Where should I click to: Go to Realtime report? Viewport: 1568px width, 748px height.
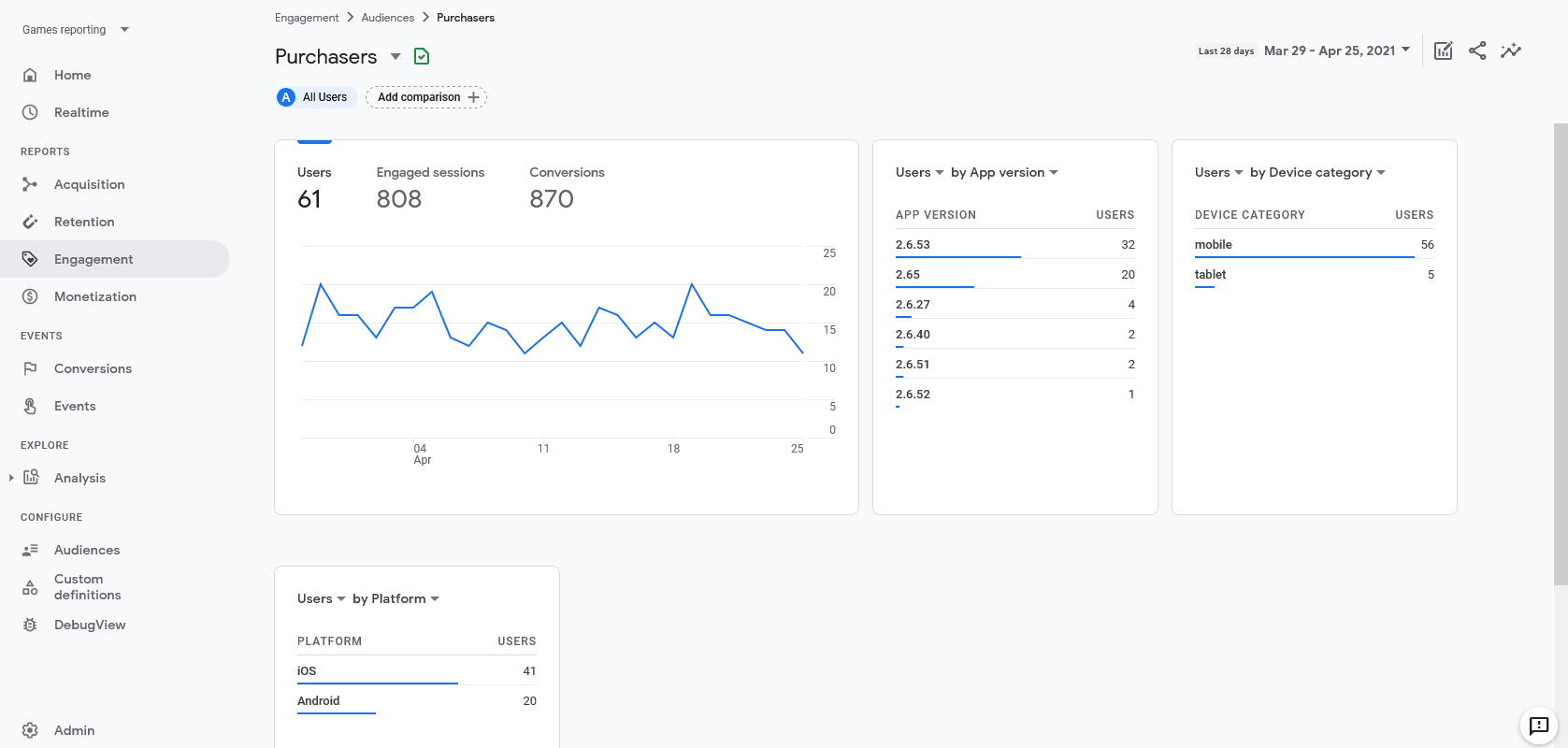pyautogui.click(x=81, y=112)
